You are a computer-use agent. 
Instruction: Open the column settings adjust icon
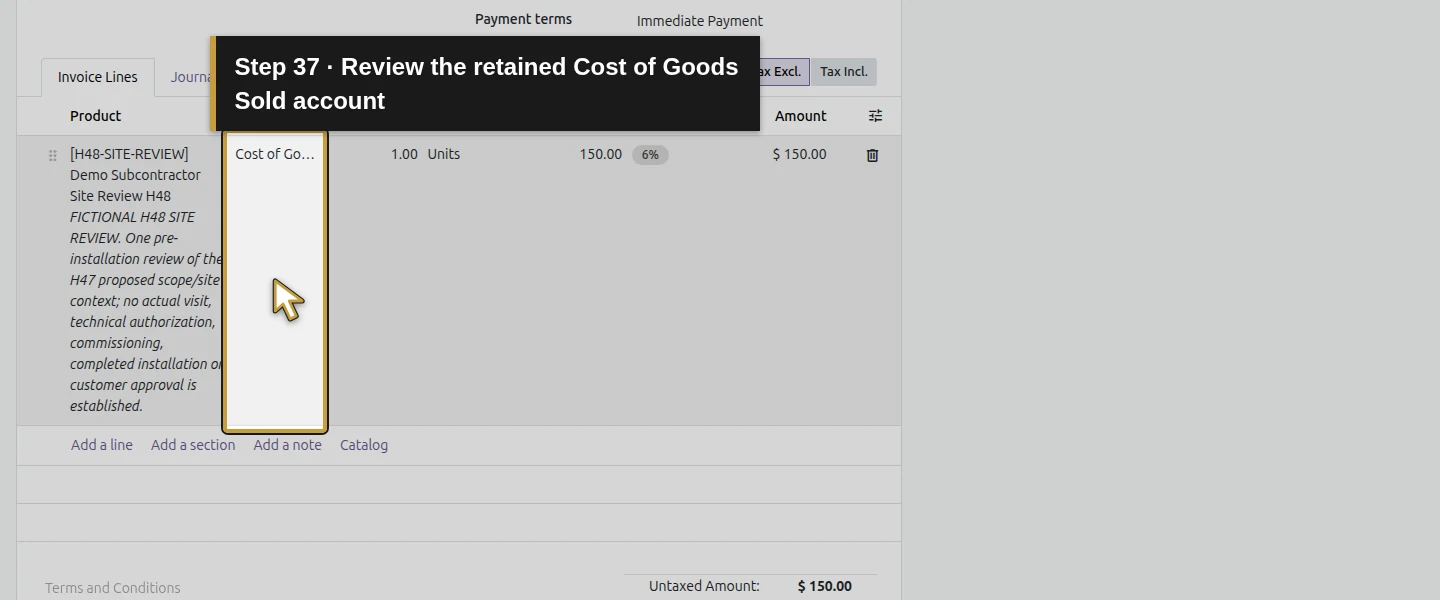click(875, 116)
